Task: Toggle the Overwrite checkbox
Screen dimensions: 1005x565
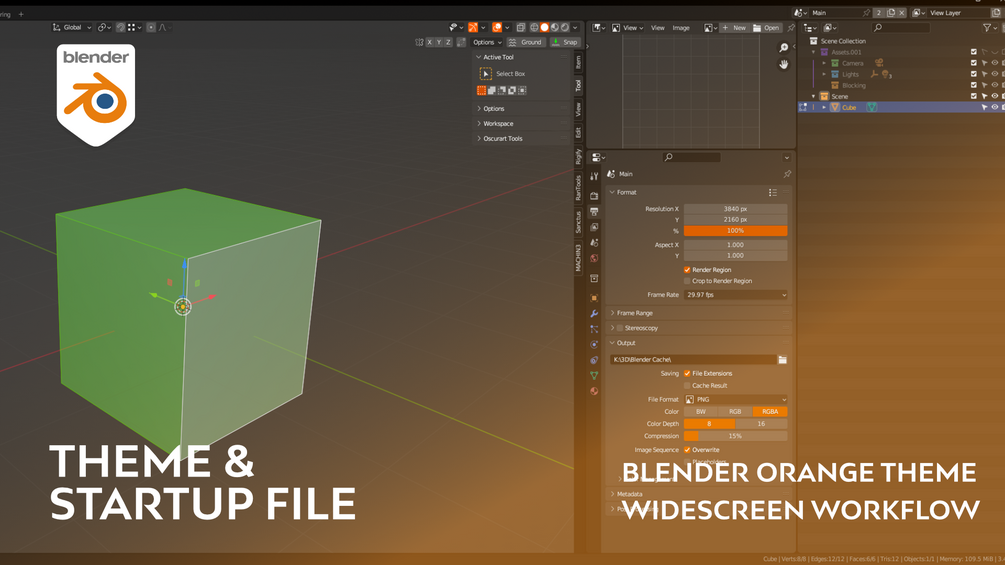Action: [687, 450]
